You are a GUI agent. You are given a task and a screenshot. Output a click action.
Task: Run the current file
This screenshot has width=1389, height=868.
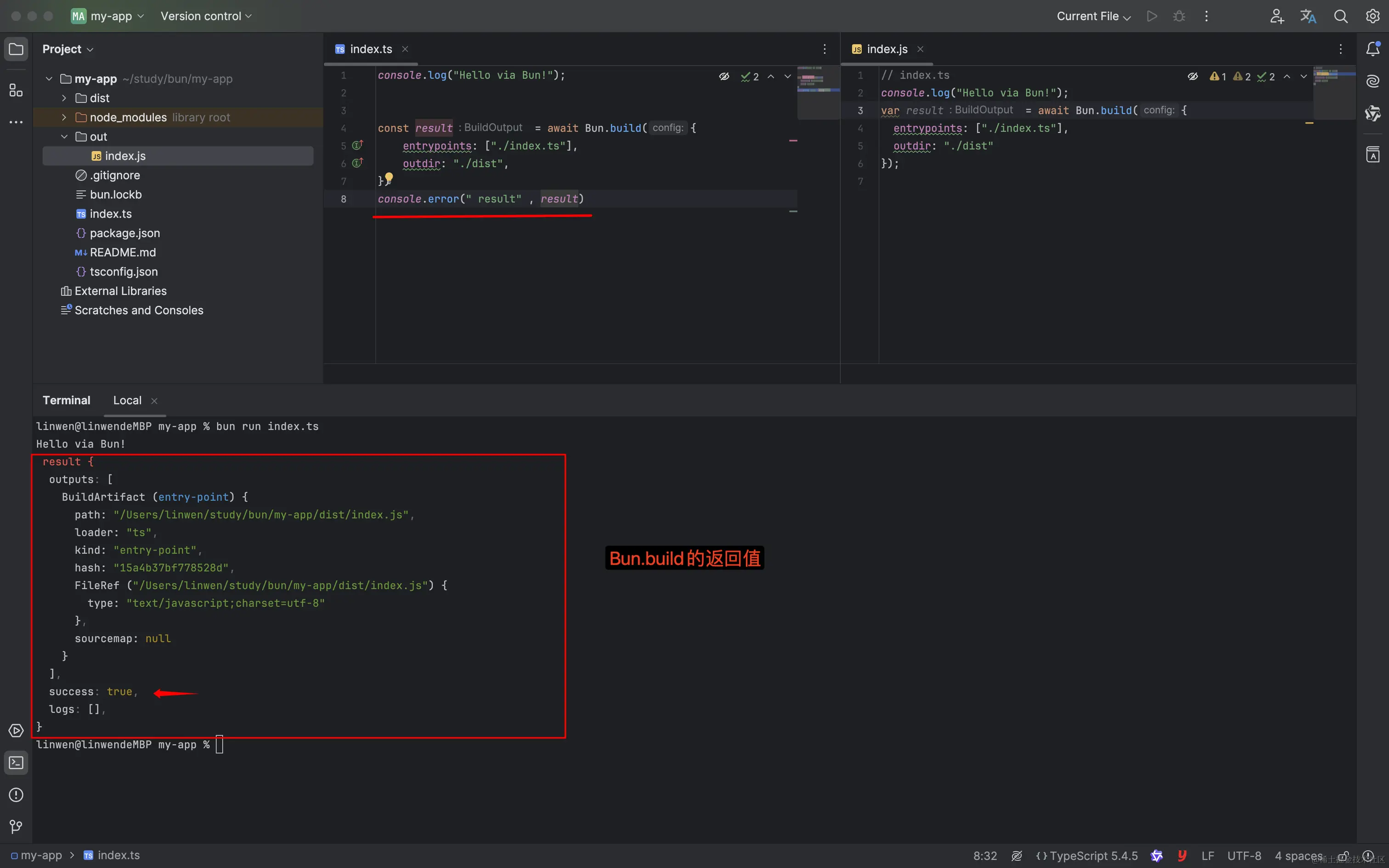click(1152, 16)
